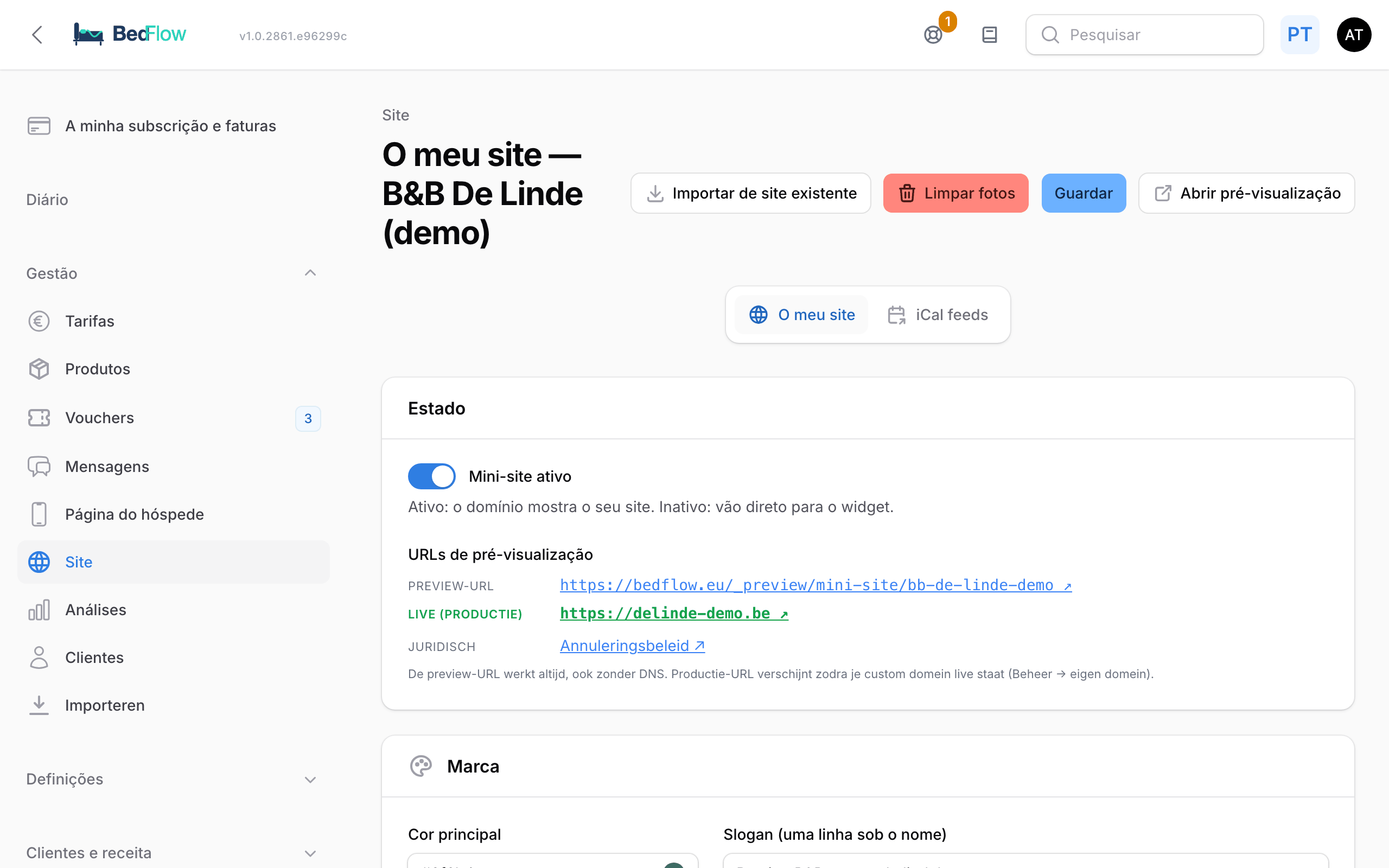This screenshot has height=868, width=1389.
Task: Open the PT language selector
Action: click(1299, 35)
